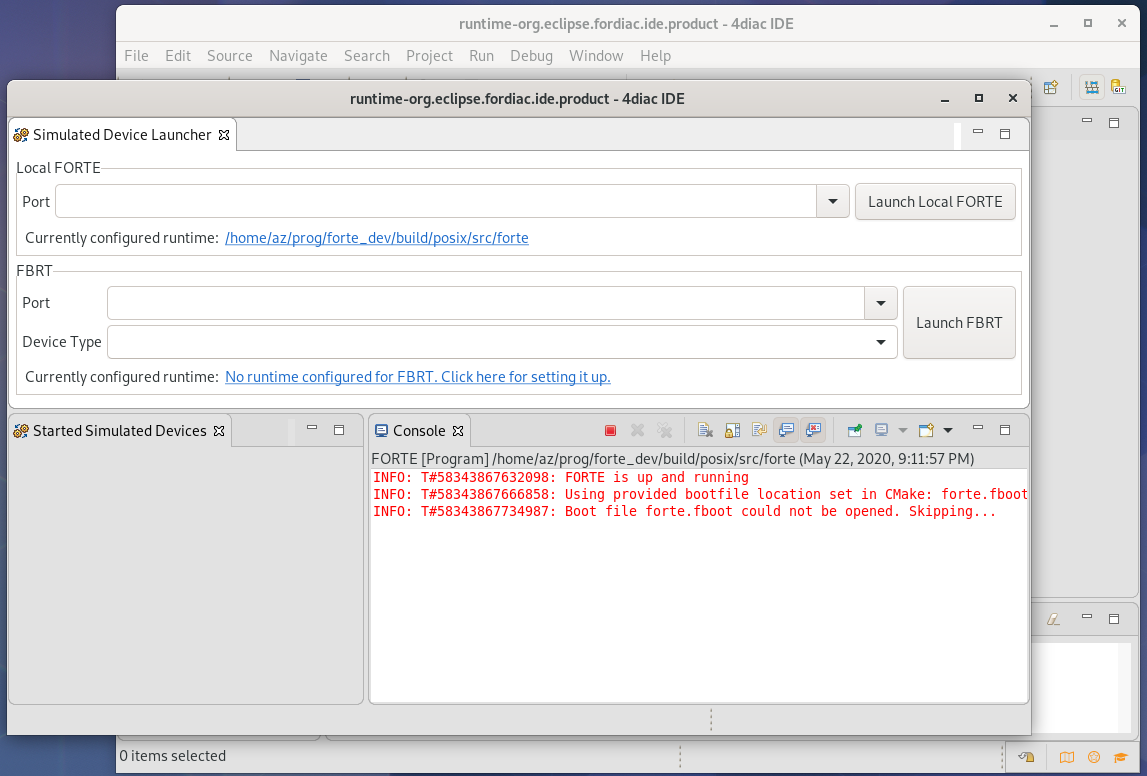1147x776 pixels.
Task: Click the orange star circle status bar icon
Action: [1094, 757]
